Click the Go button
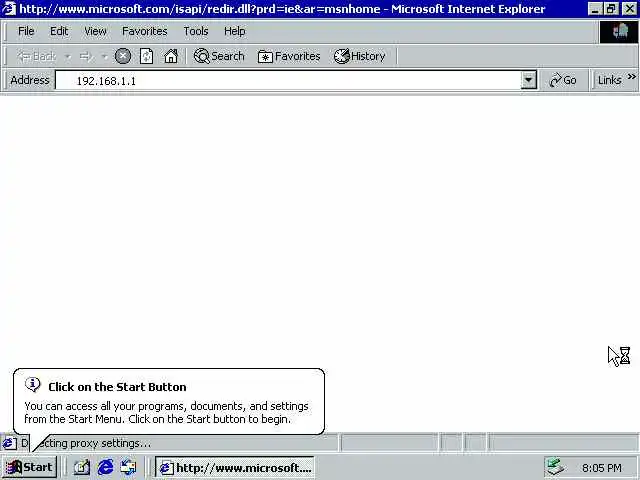 [563, 80]
